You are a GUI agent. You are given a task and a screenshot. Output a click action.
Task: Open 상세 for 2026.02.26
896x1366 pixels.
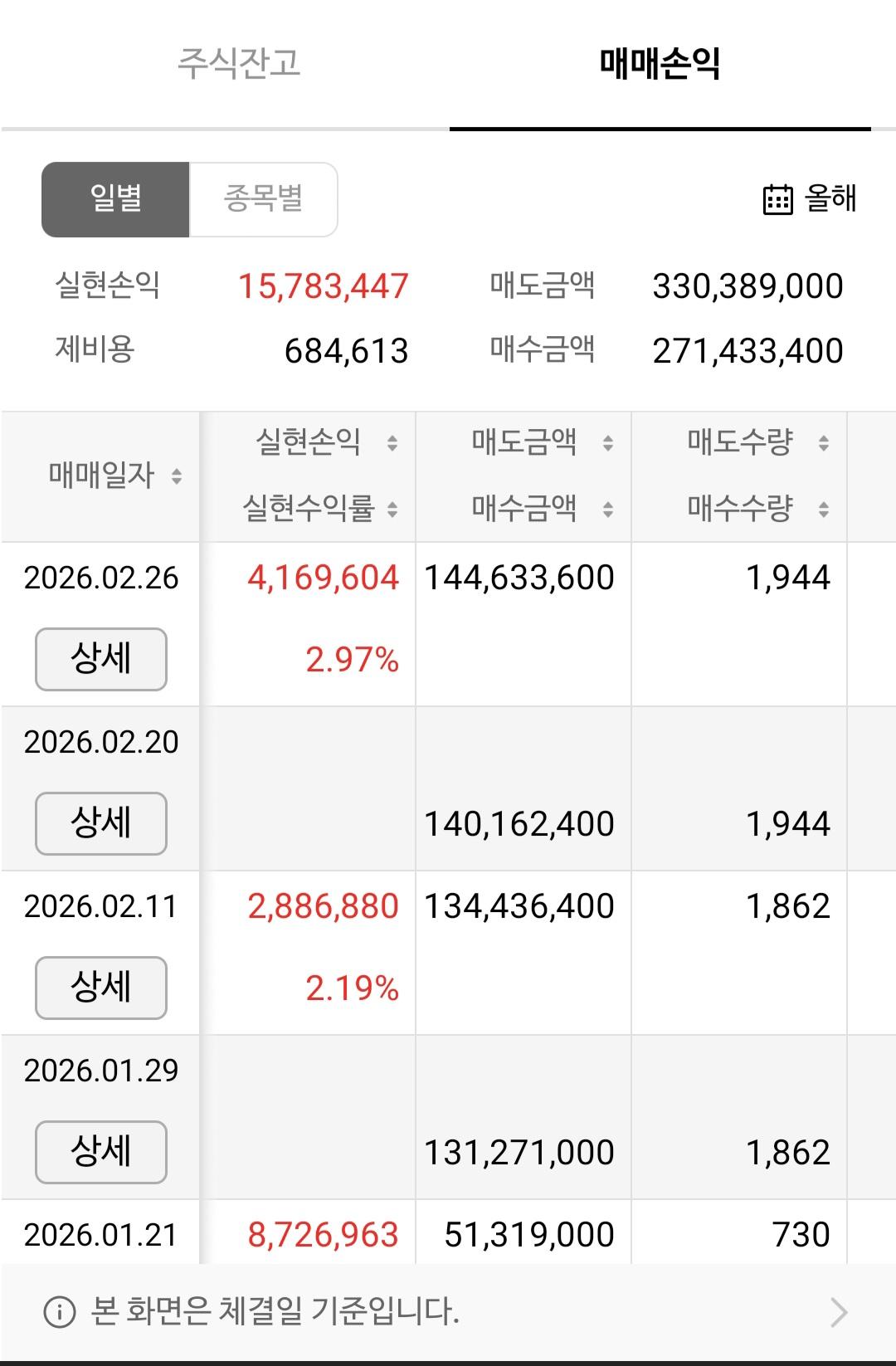pos(101,659)
